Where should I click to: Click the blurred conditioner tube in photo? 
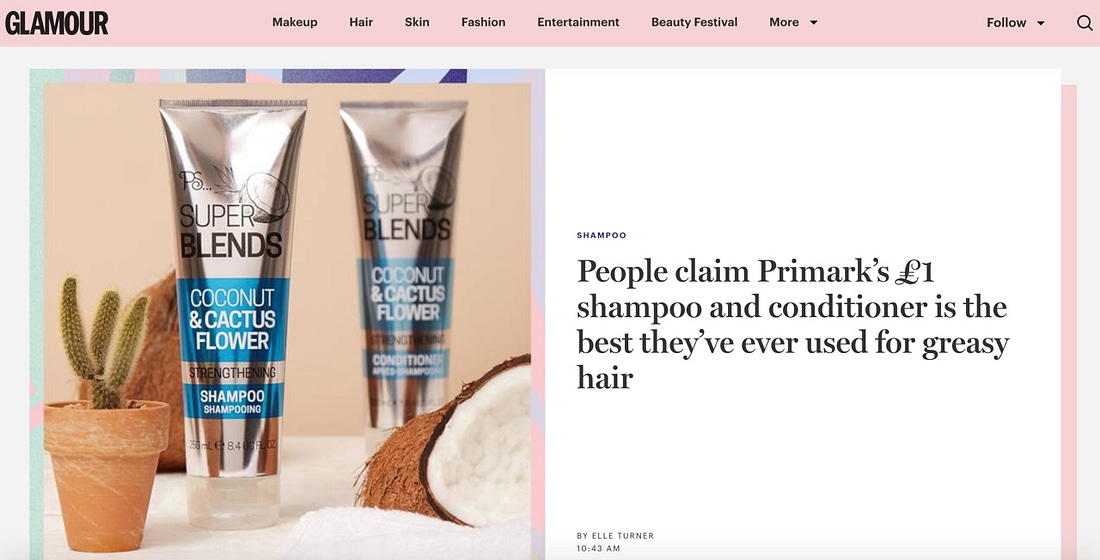407,274
